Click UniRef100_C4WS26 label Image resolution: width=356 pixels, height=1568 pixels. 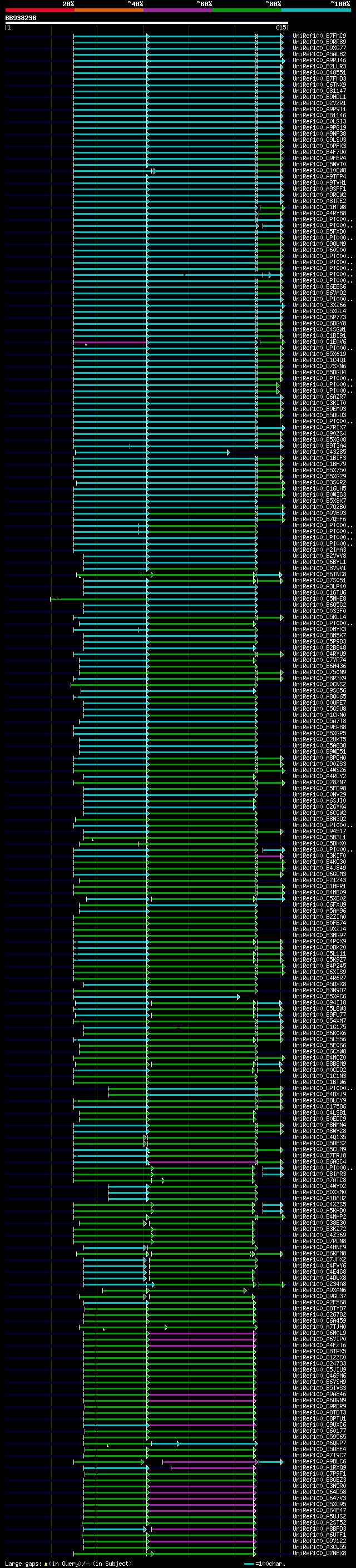coord(319,770)
